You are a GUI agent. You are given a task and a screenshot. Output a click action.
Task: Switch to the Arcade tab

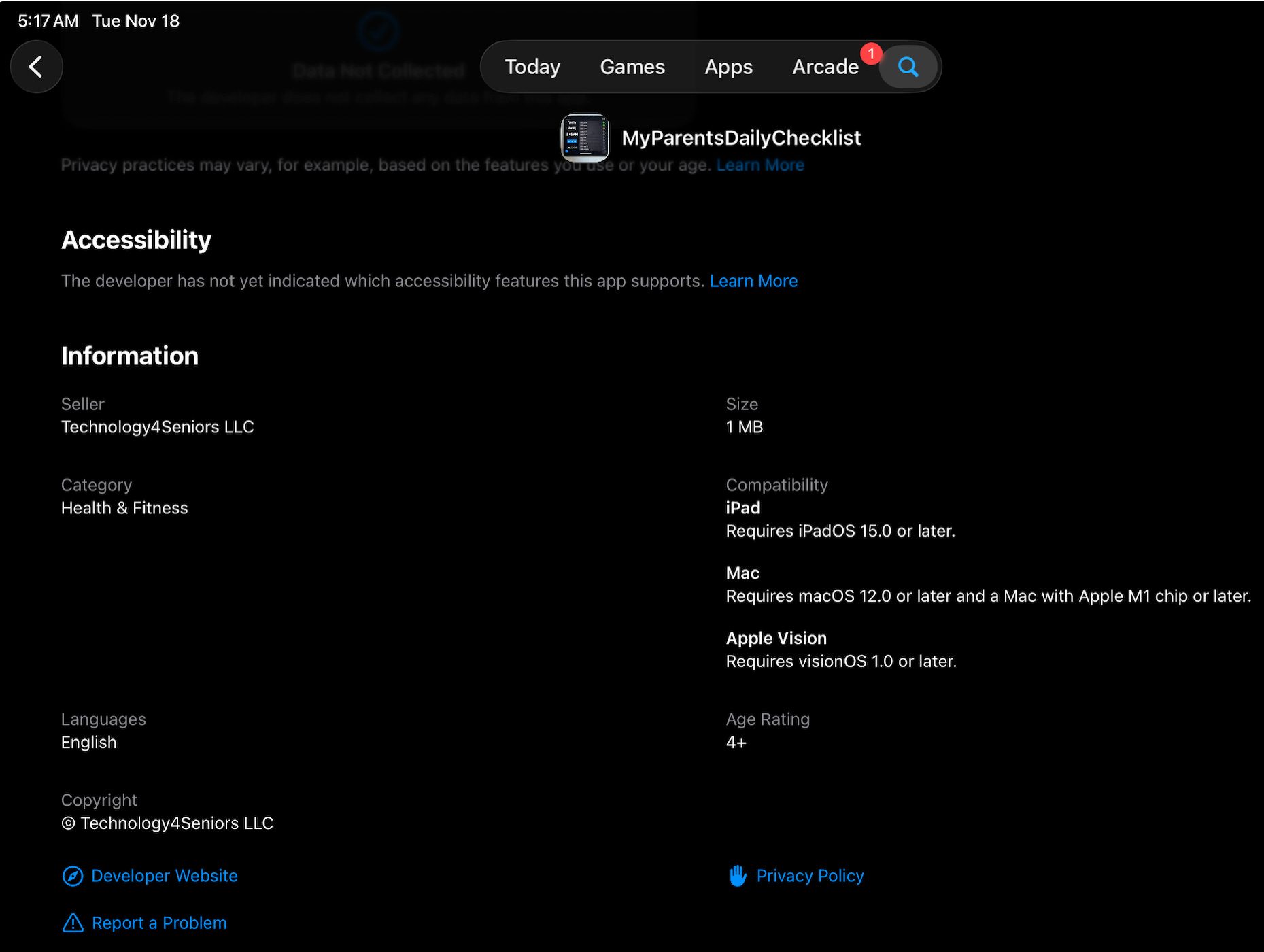click(825, 67)
